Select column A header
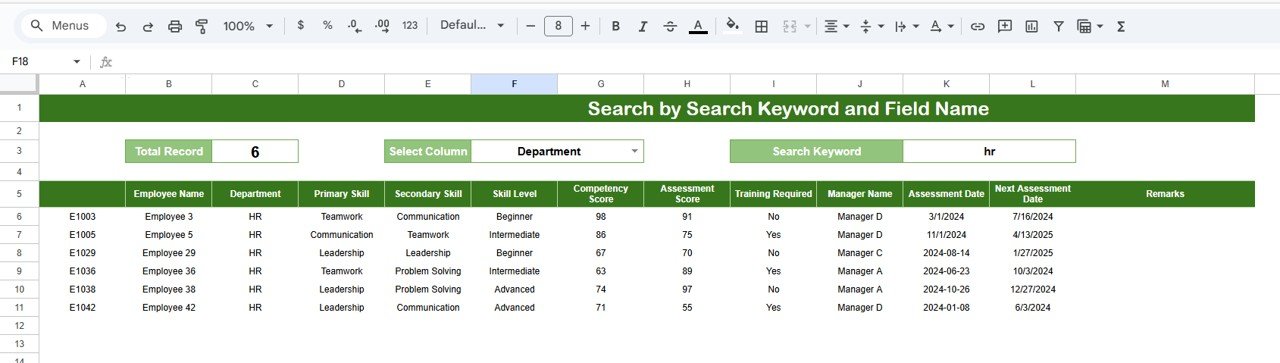 click(82, 84)
